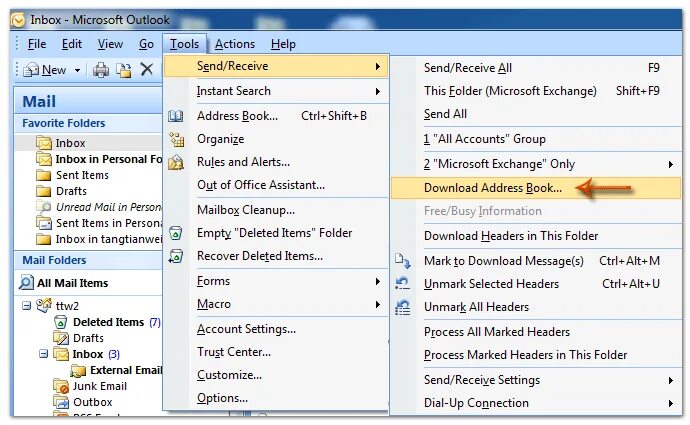This screenshot has width=690, height=425.
Task: Open Options in Tools menu
Action: 276,398
